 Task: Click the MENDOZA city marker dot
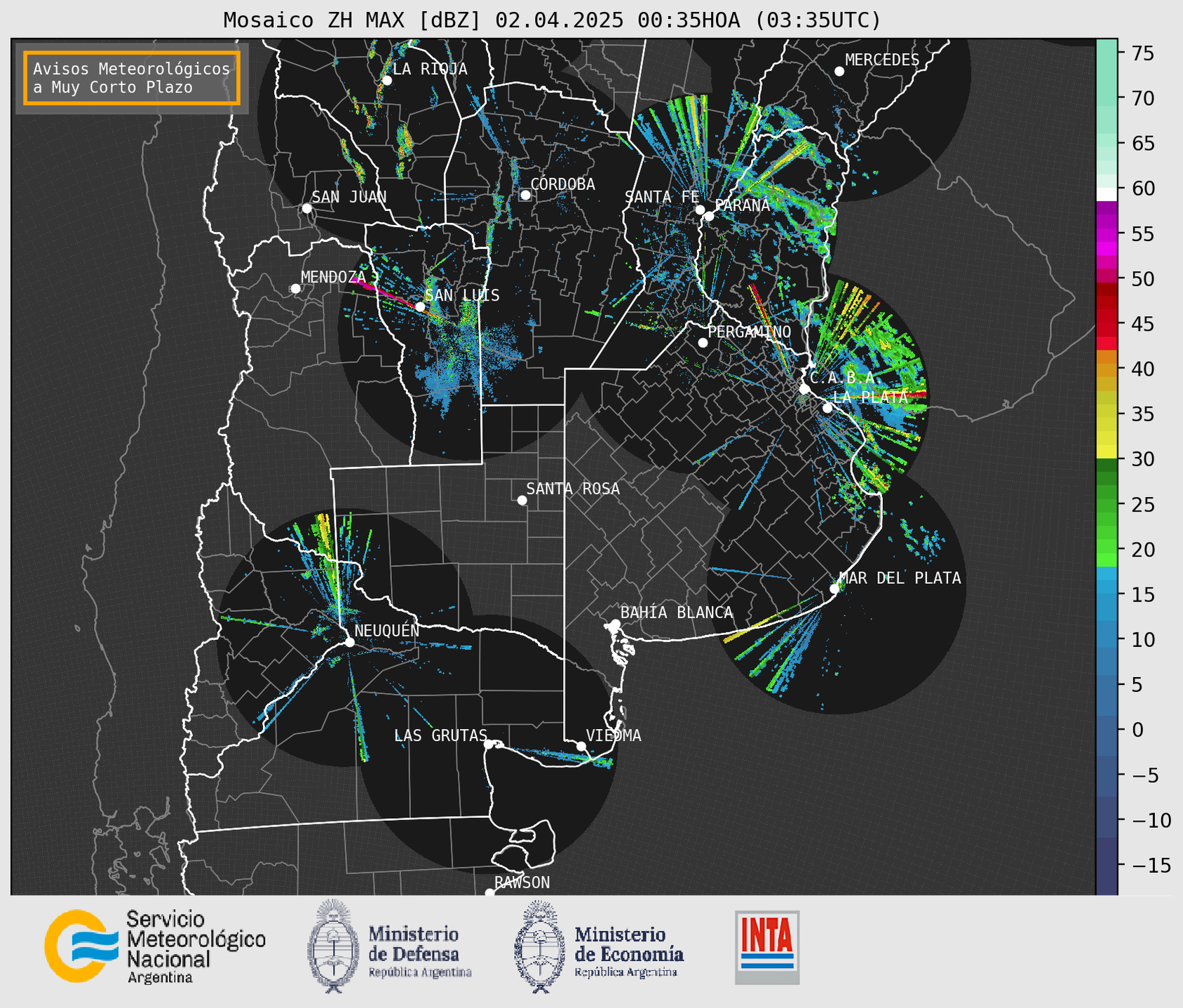click(x=295, y=289)
